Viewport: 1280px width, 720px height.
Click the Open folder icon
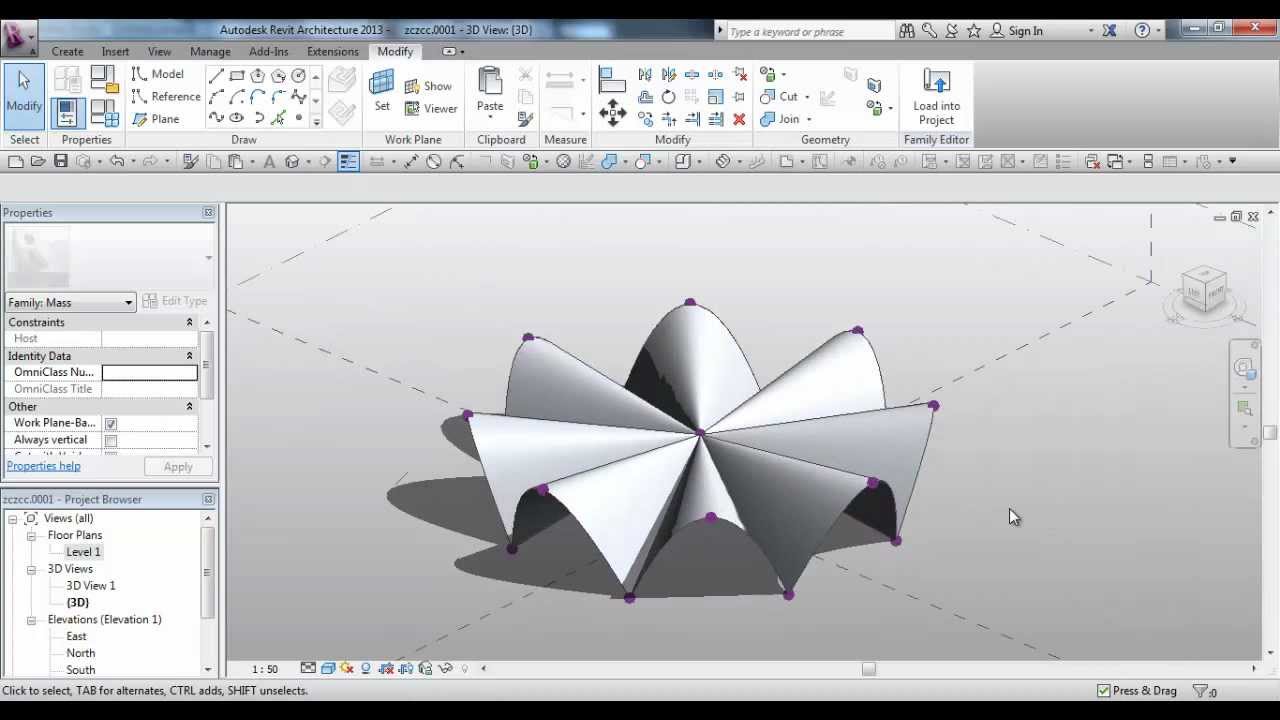[x=38, y=161]
